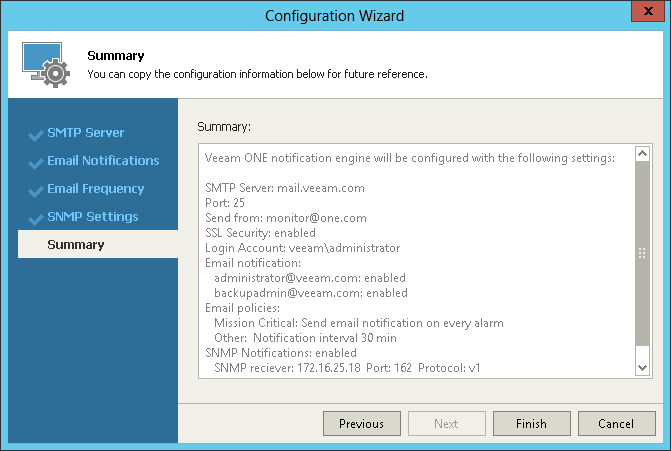
Task: Switch to SNMP Settings step
Action: (92, 217)
